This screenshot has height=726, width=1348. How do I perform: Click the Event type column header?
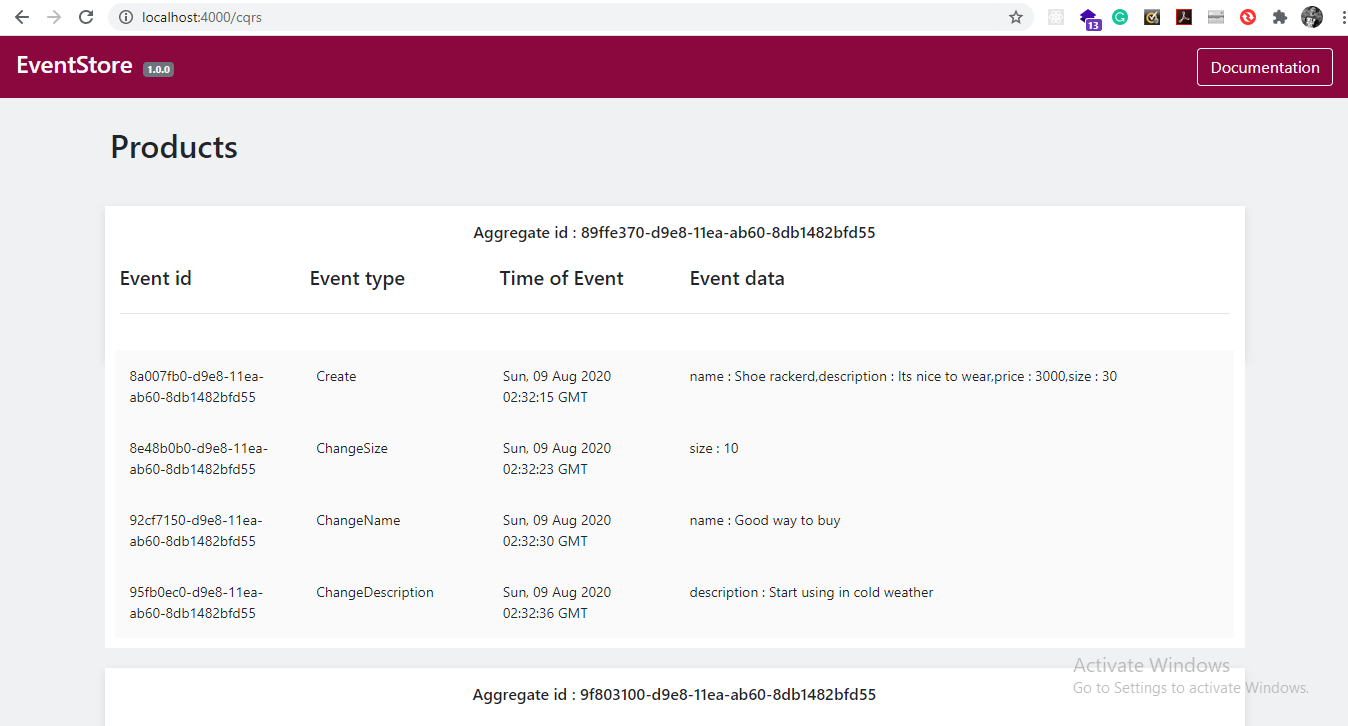tap(357, 279)
